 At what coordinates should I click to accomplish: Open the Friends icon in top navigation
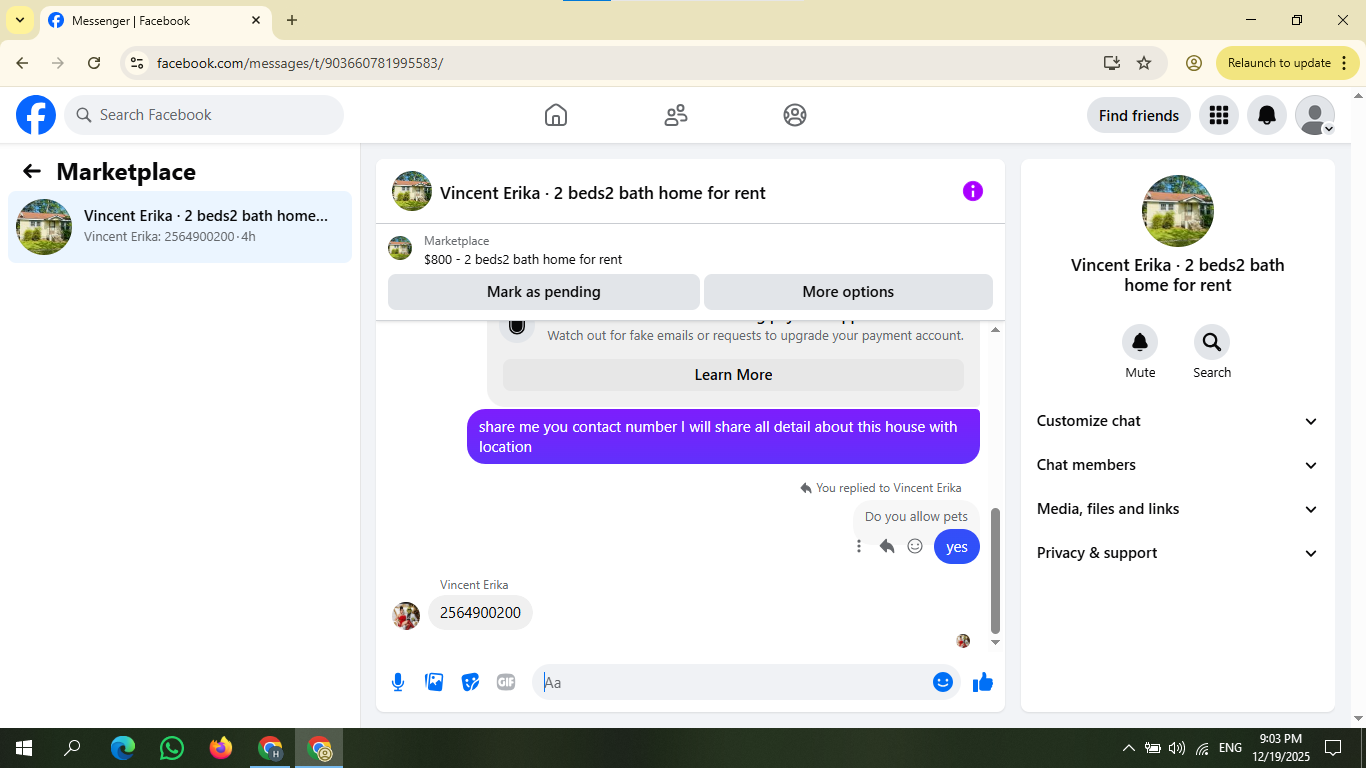[x=676, y=115]
